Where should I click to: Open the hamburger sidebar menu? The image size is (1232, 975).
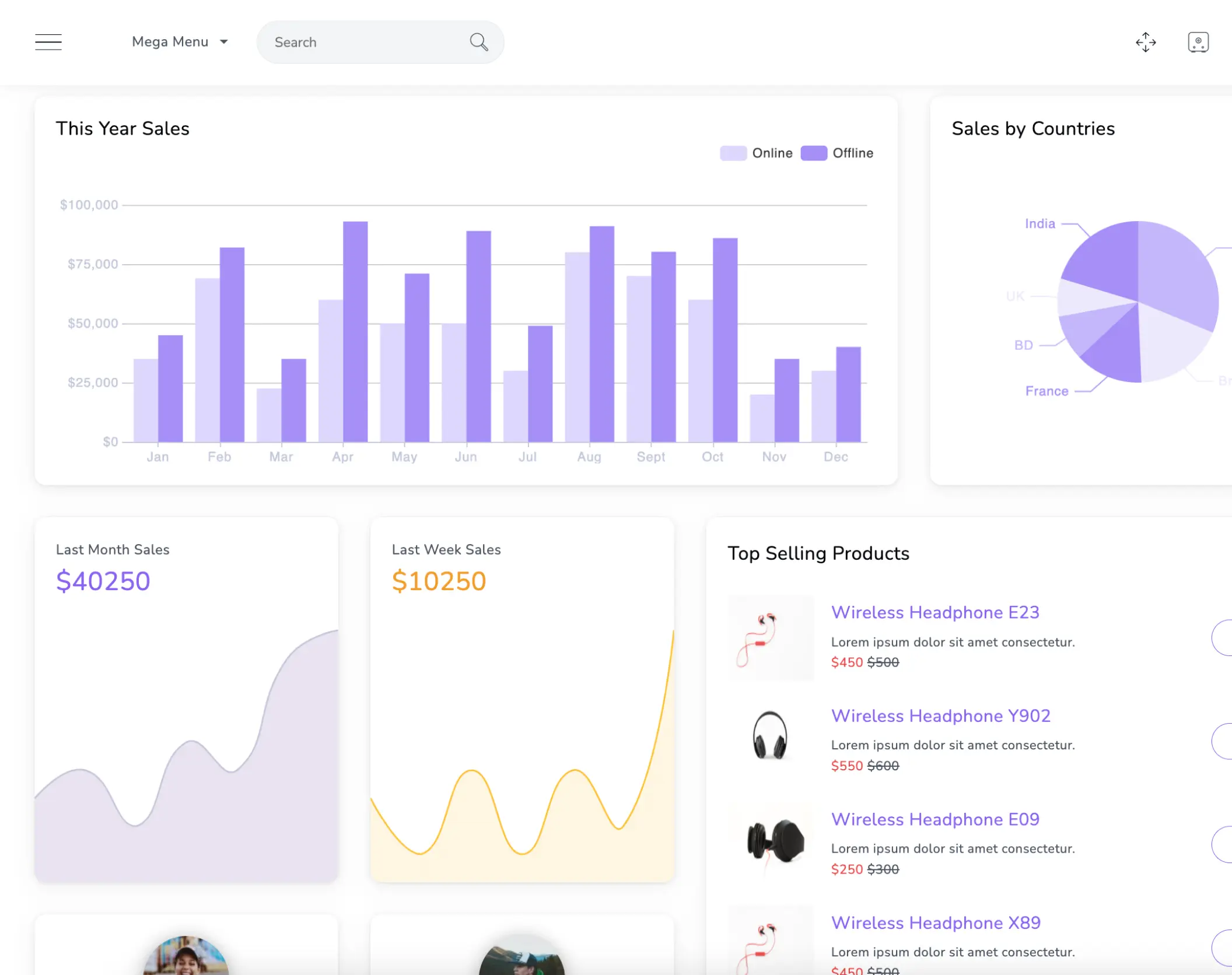click(x=48, y=42)
